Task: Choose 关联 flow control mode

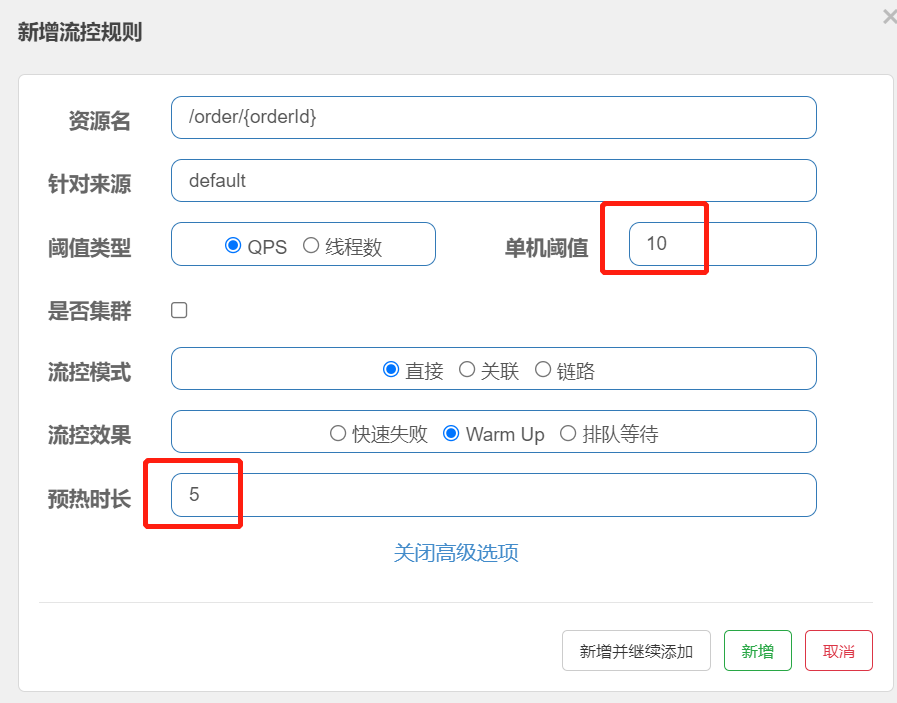Action: click(x=467, y=370)
